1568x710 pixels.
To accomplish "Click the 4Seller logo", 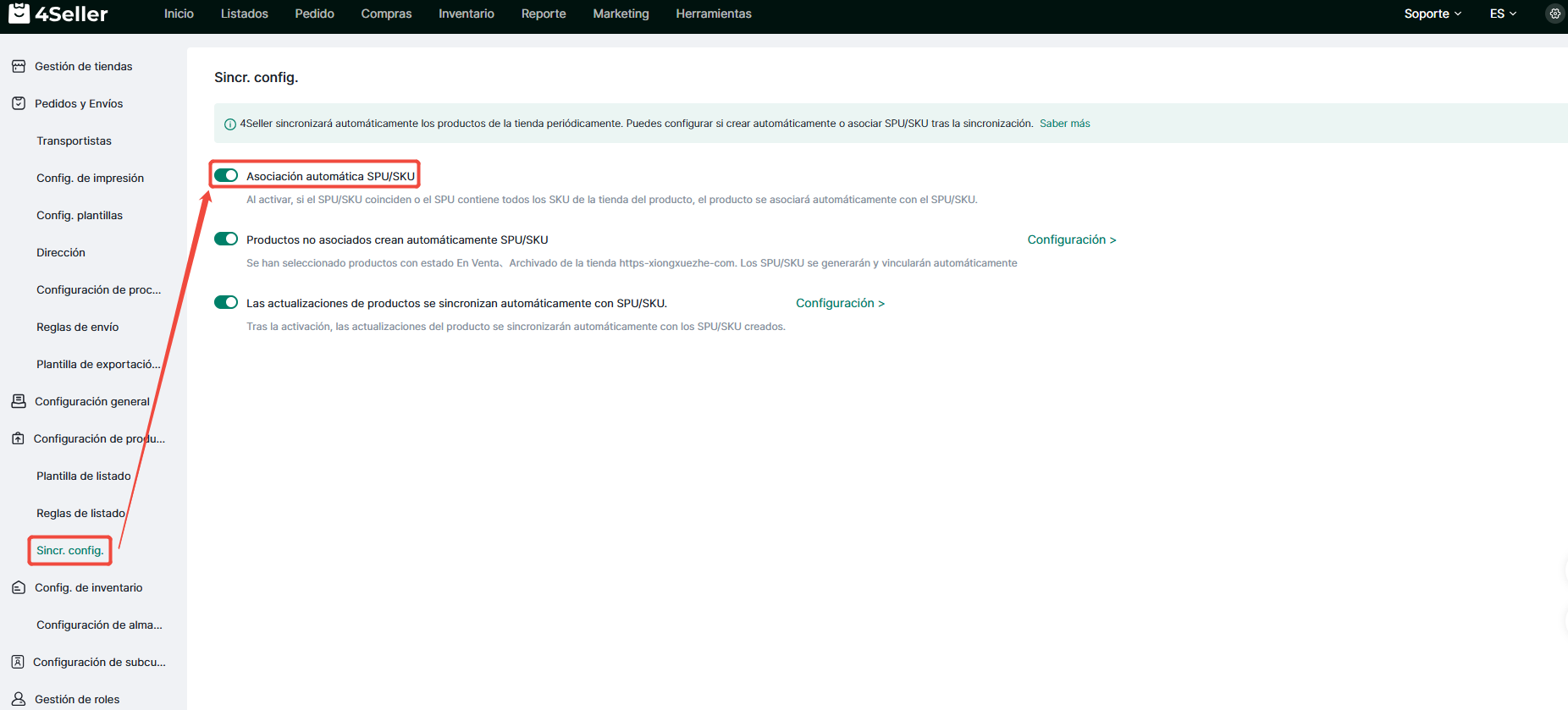I will click(x=58, y=14).
